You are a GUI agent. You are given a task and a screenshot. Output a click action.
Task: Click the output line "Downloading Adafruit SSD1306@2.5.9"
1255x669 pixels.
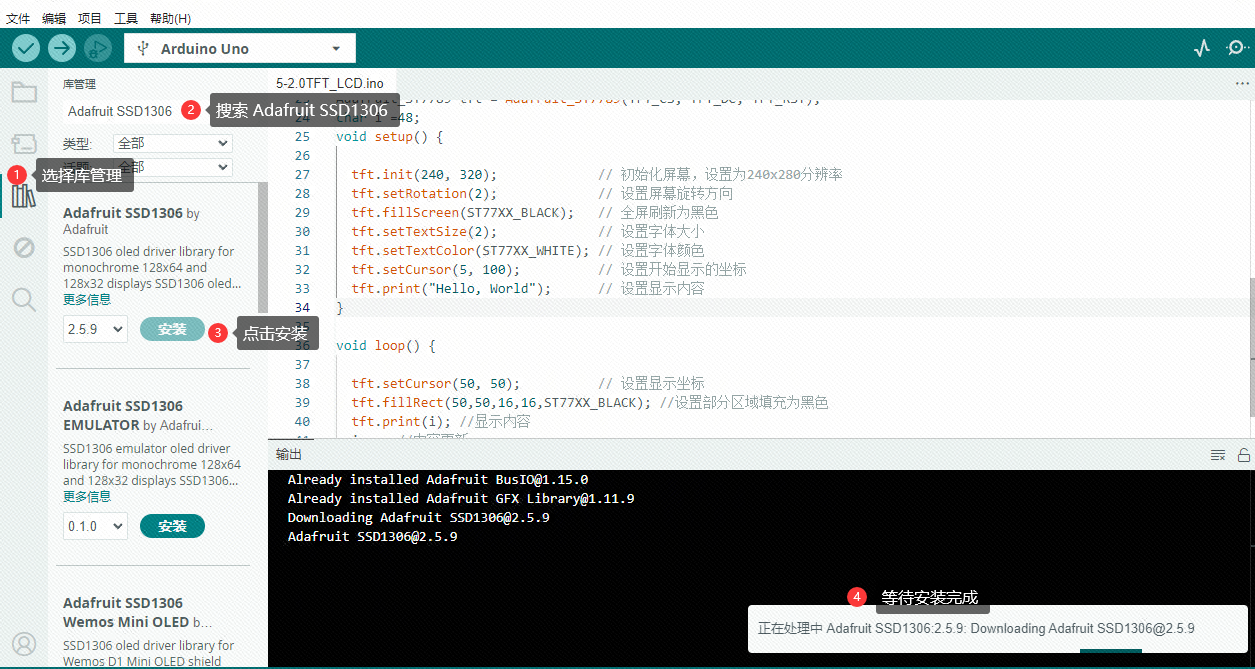pos(419,517)
